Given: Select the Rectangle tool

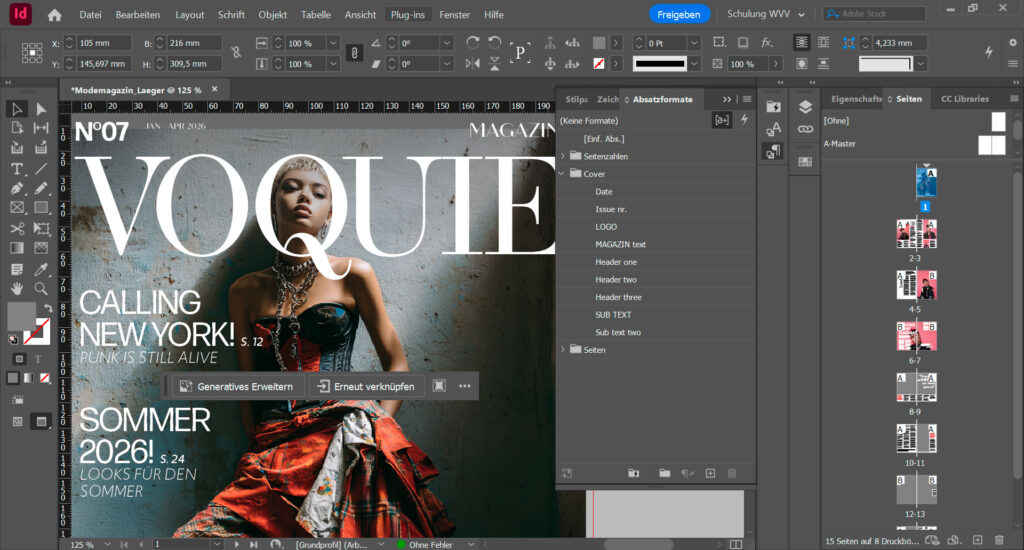Looking at the screenshot, I should pyautogui.click(x=41, y=208).
